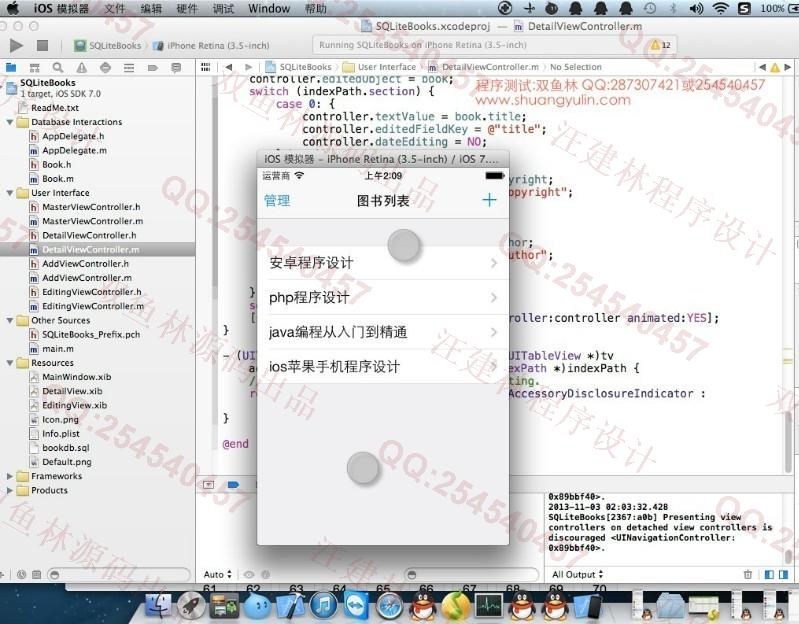Open the All Output console dropdown
The image size is (799, 624).
[x=577, y=575]
